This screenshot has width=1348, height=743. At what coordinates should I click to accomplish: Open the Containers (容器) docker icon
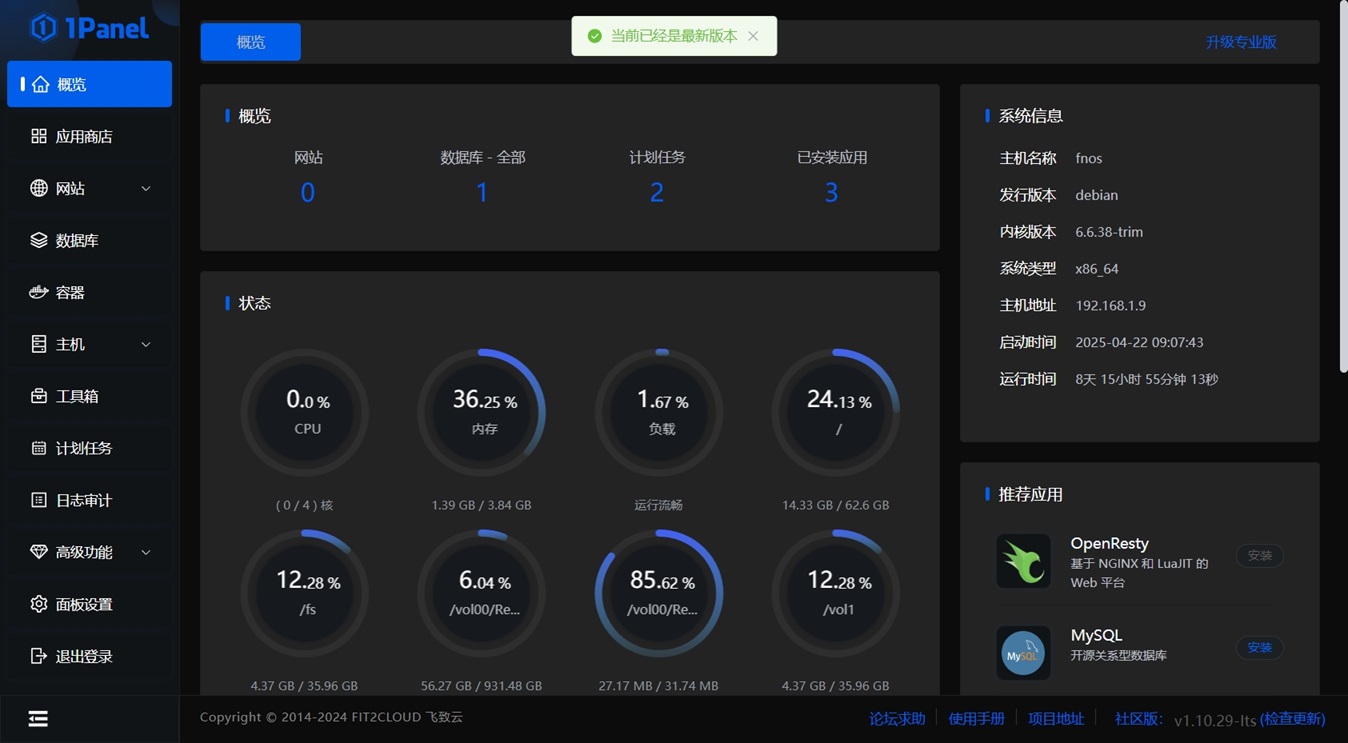coord(39,292)
